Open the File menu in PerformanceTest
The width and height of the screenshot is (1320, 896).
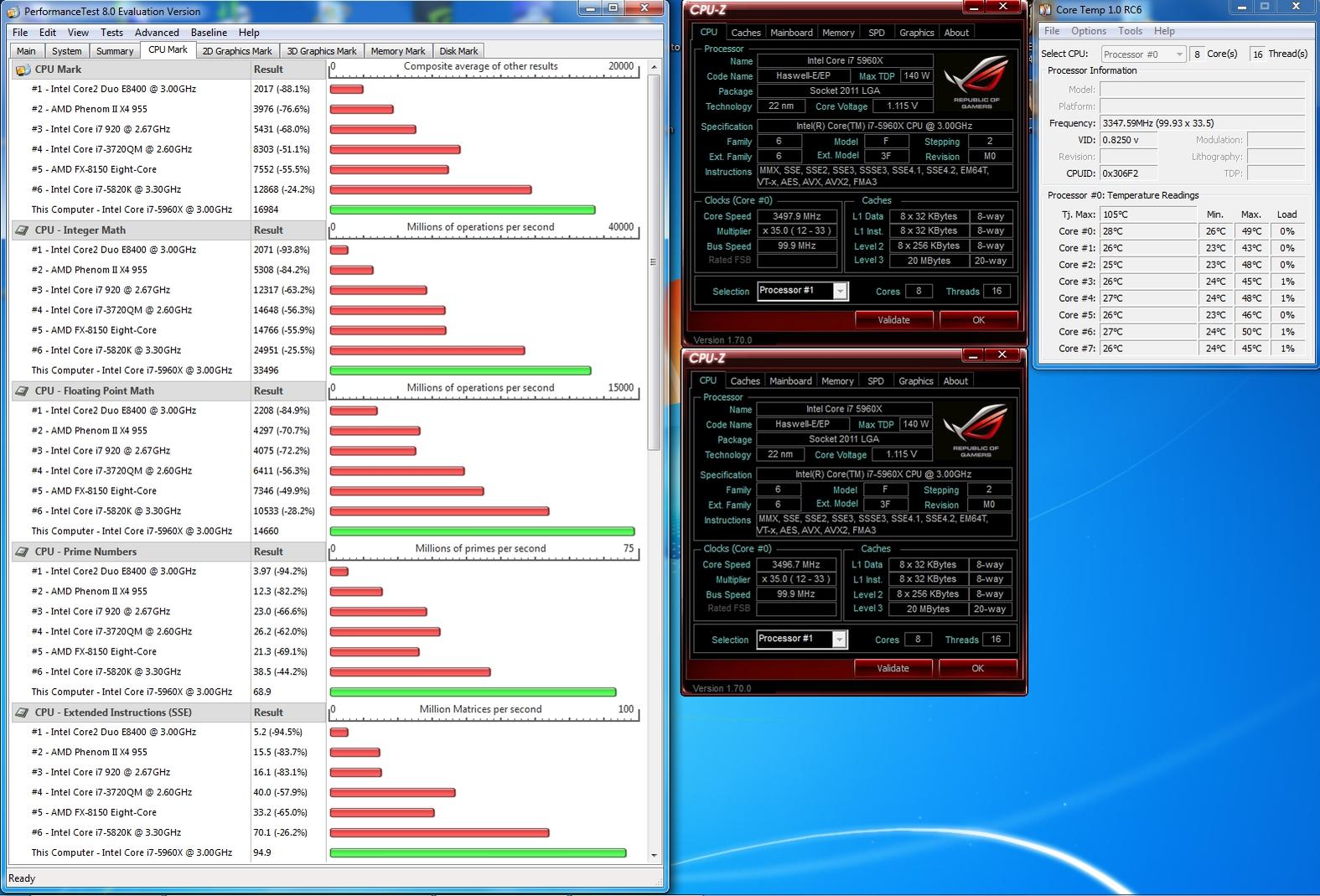(20, 33)
